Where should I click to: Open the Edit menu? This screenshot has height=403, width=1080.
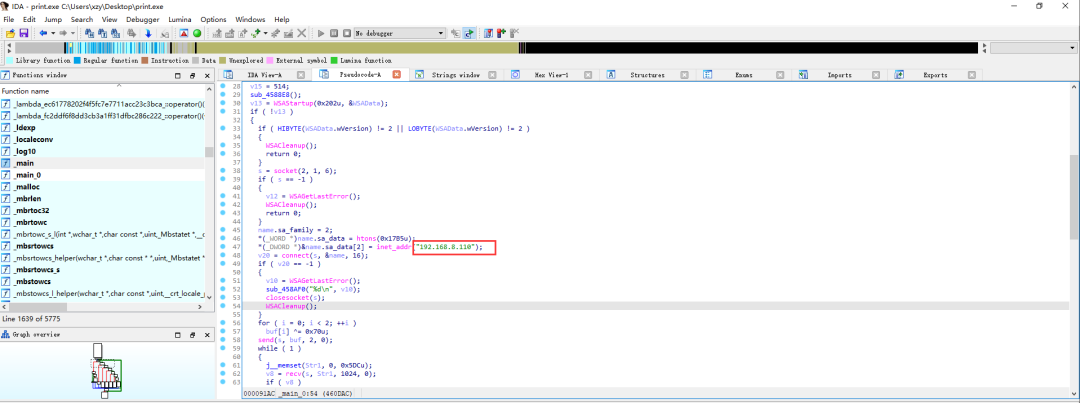tap(29, 19)
